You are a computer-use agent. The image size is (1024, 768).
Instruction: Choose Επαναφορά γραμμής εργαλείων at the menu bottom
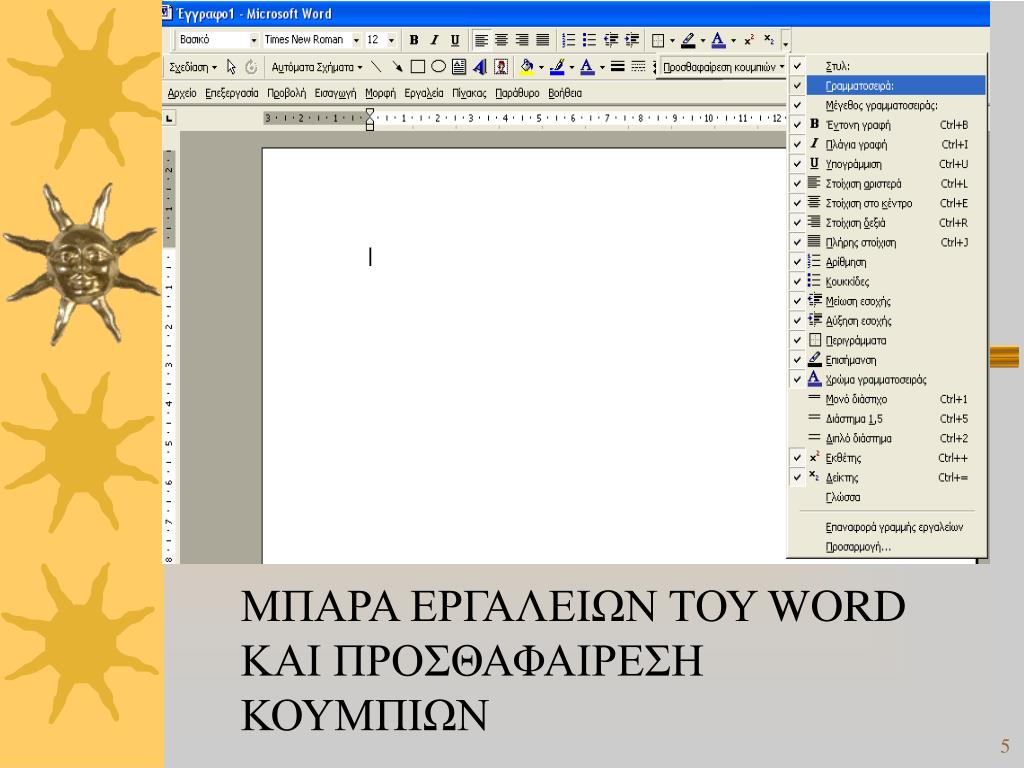(887, 527)
